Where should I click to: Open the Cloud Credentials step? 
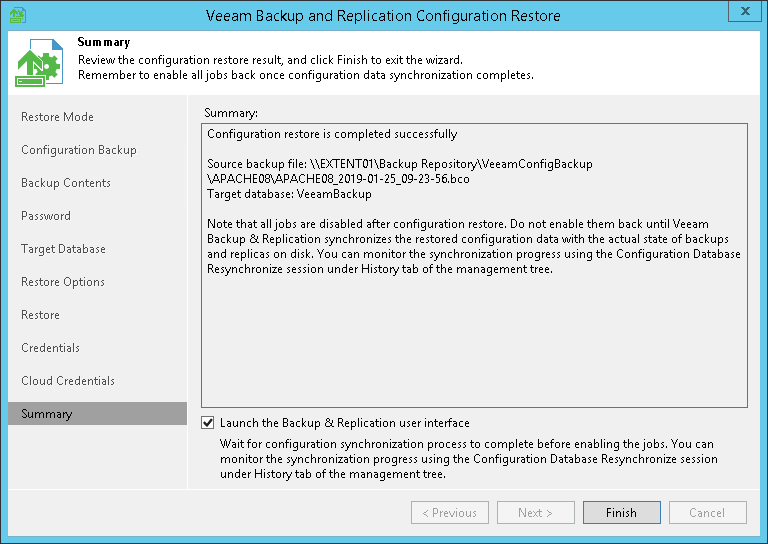pos(68,381)
